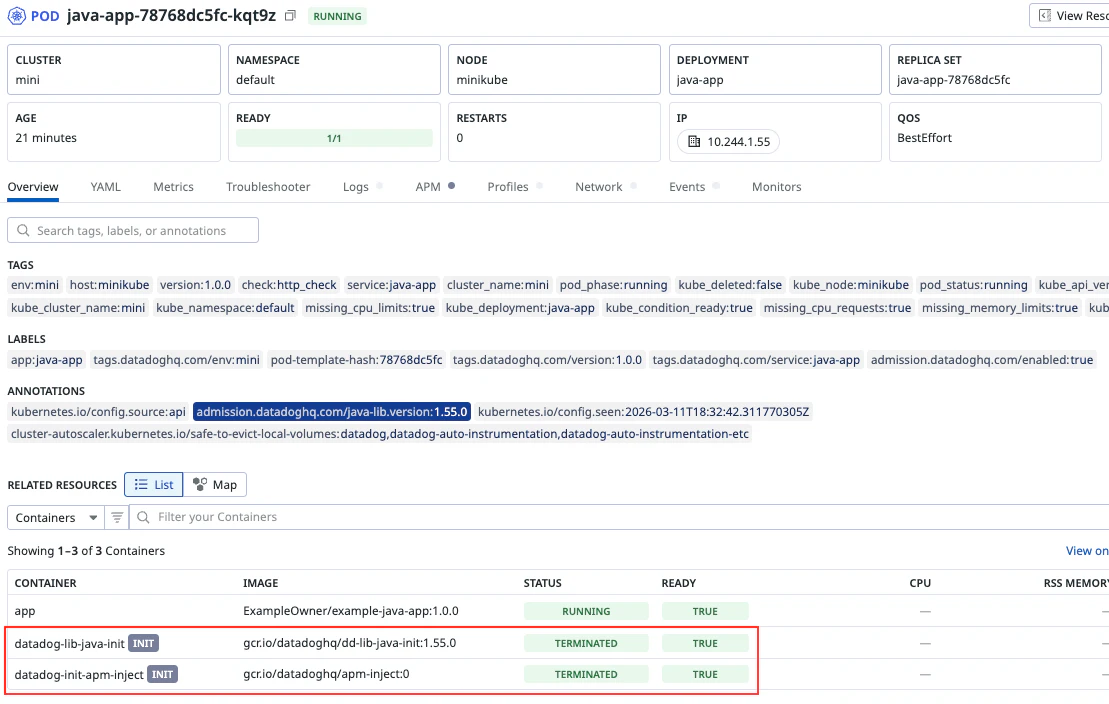The image size is (1109, 704).
Task: Click the search icon in the containers filter
Action: 144,518
